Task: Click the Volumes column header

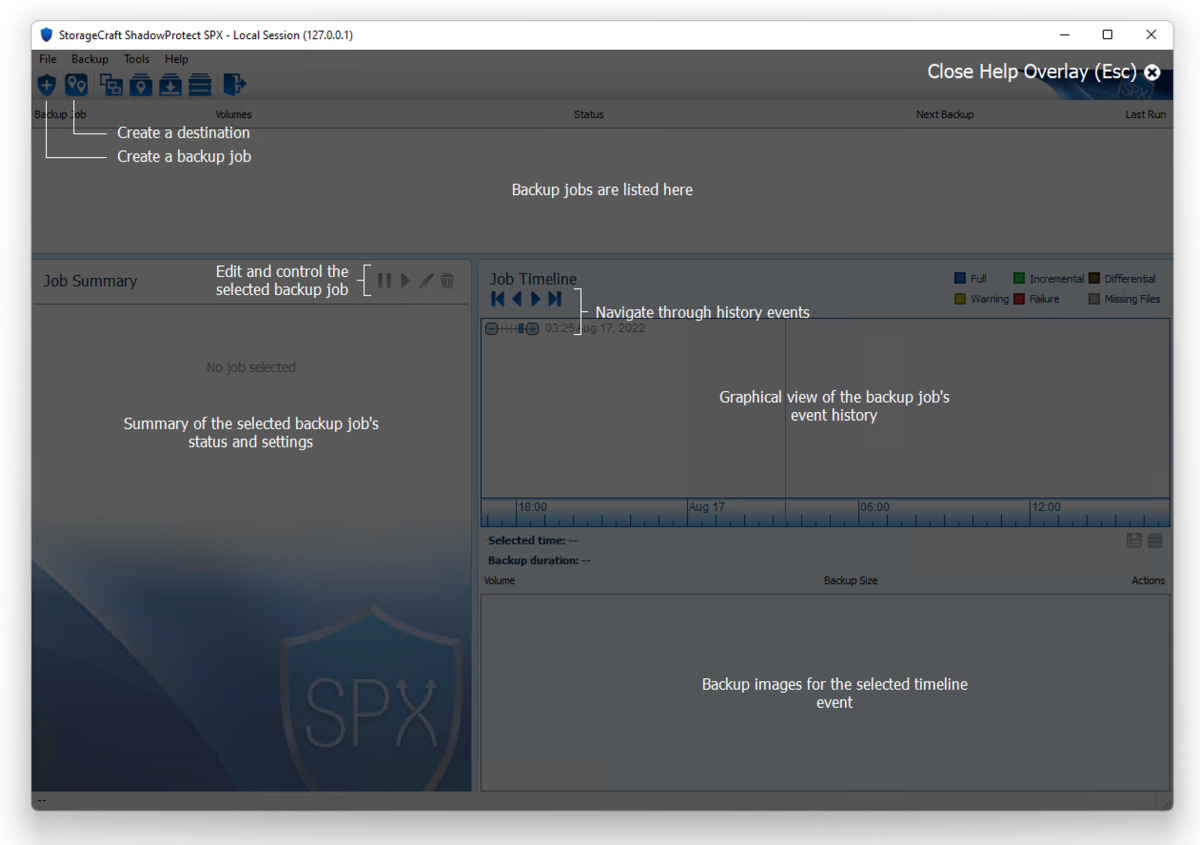Action: [x=234, y=115]
